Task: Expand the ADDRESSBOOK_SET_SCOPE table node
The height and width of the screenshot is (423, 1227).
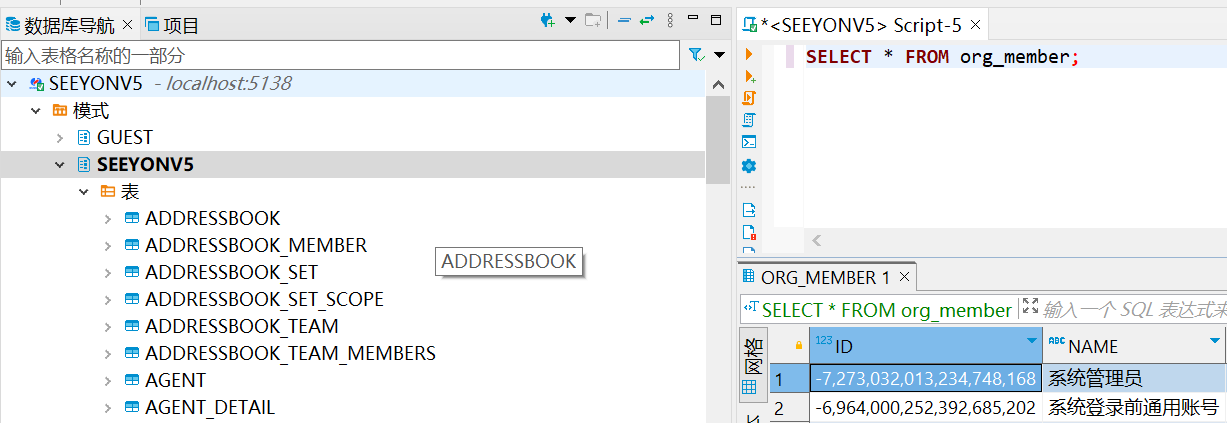Action: (x=108, y=299)
